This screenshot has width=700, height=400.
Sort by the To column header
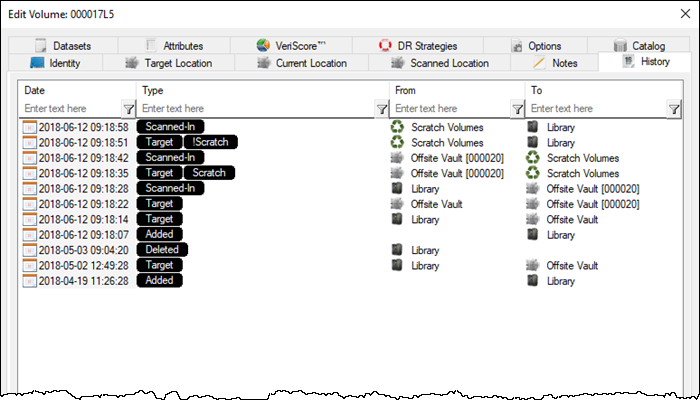pyautogui.click(x=604, y=90)
